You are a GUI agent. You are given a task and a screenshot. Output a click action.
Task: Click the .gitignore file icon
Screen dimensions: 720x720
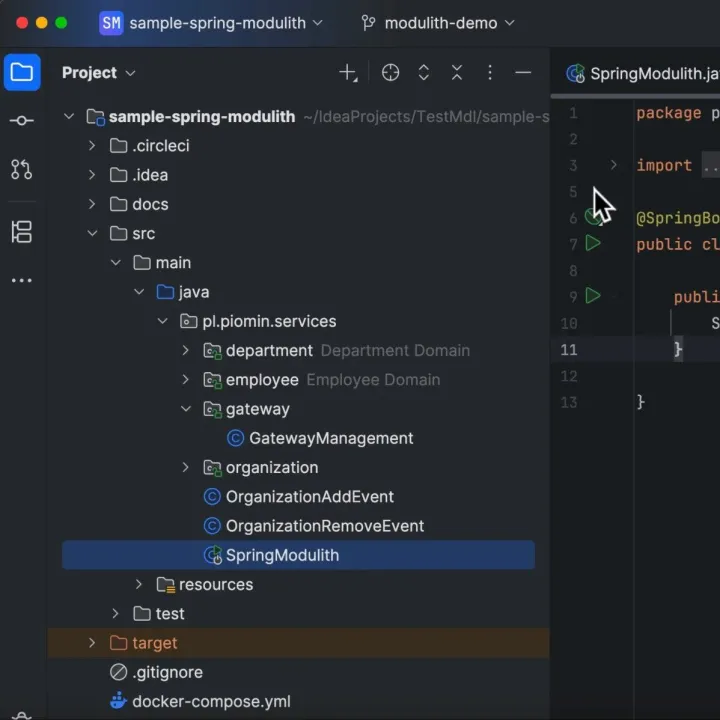118,672
